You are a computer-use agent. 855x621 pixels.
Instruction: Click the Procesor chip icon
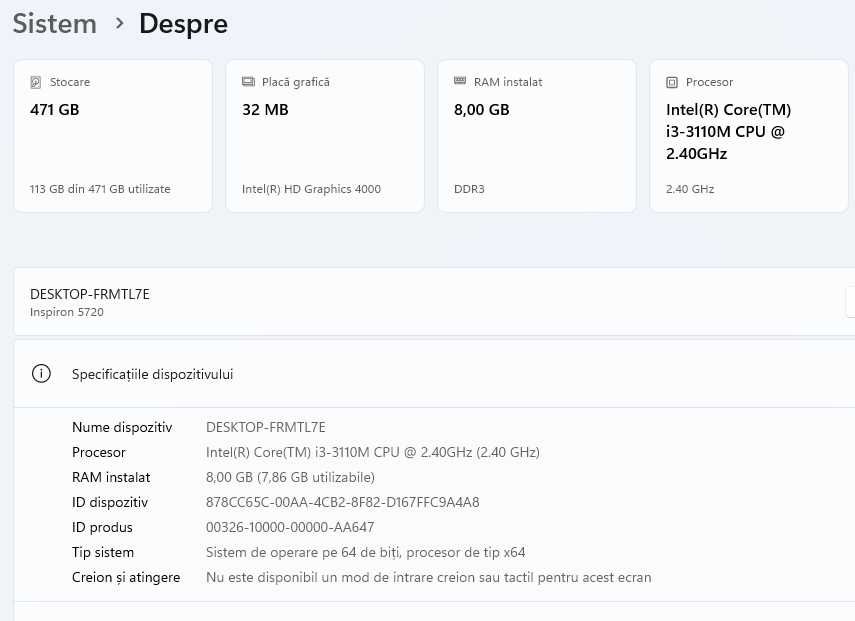tap(672, 82)
